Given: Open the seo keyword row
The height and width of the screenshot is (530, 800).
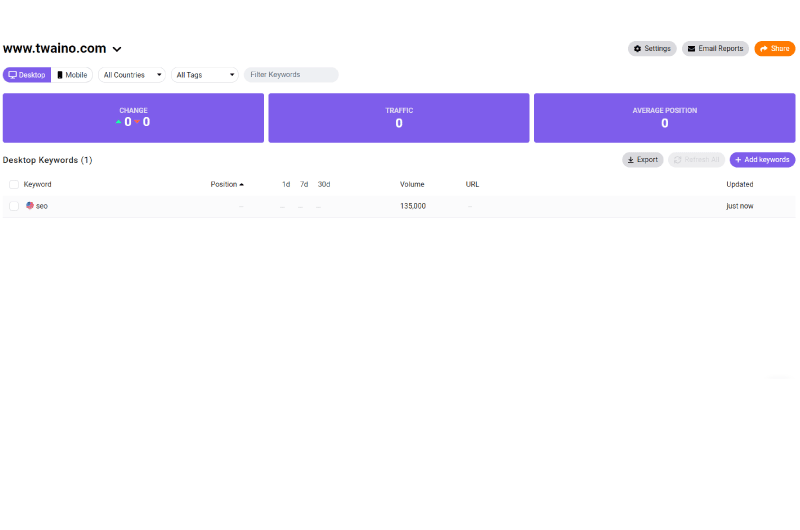Looking at the screenshot, I should pos(399,206).
